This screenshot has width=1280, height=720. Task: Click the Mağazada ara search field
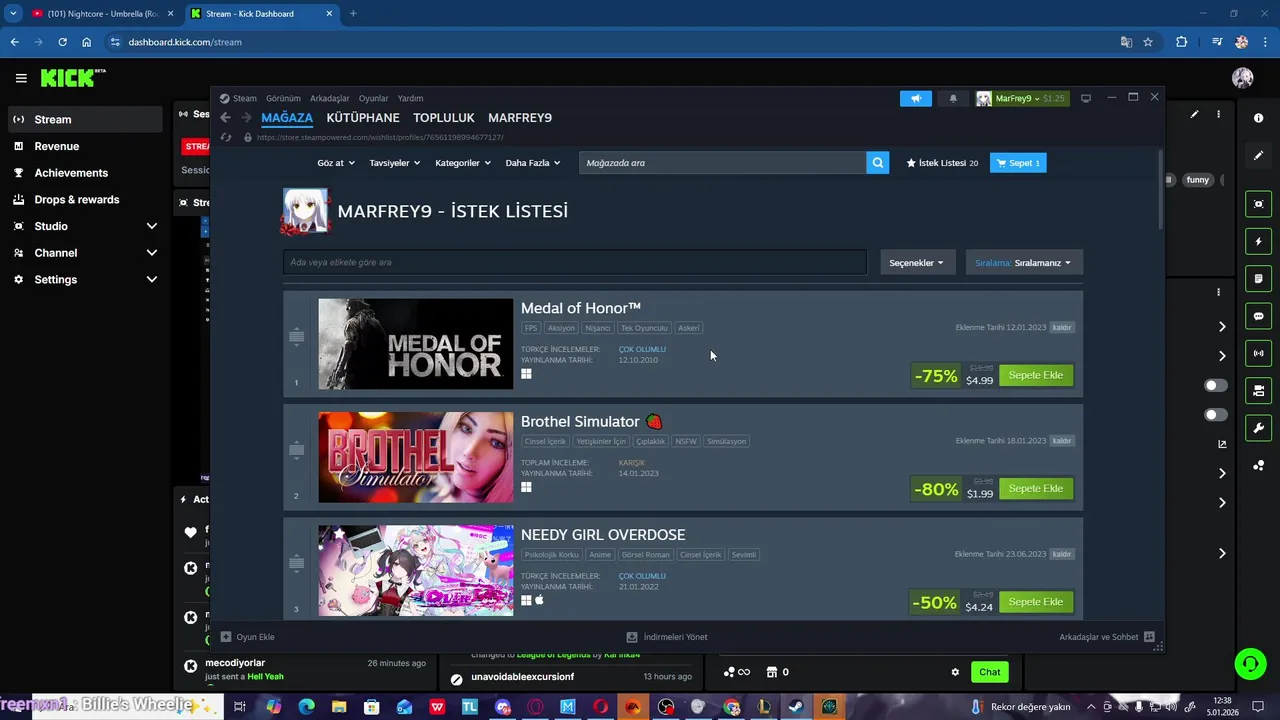coord(722,163)
